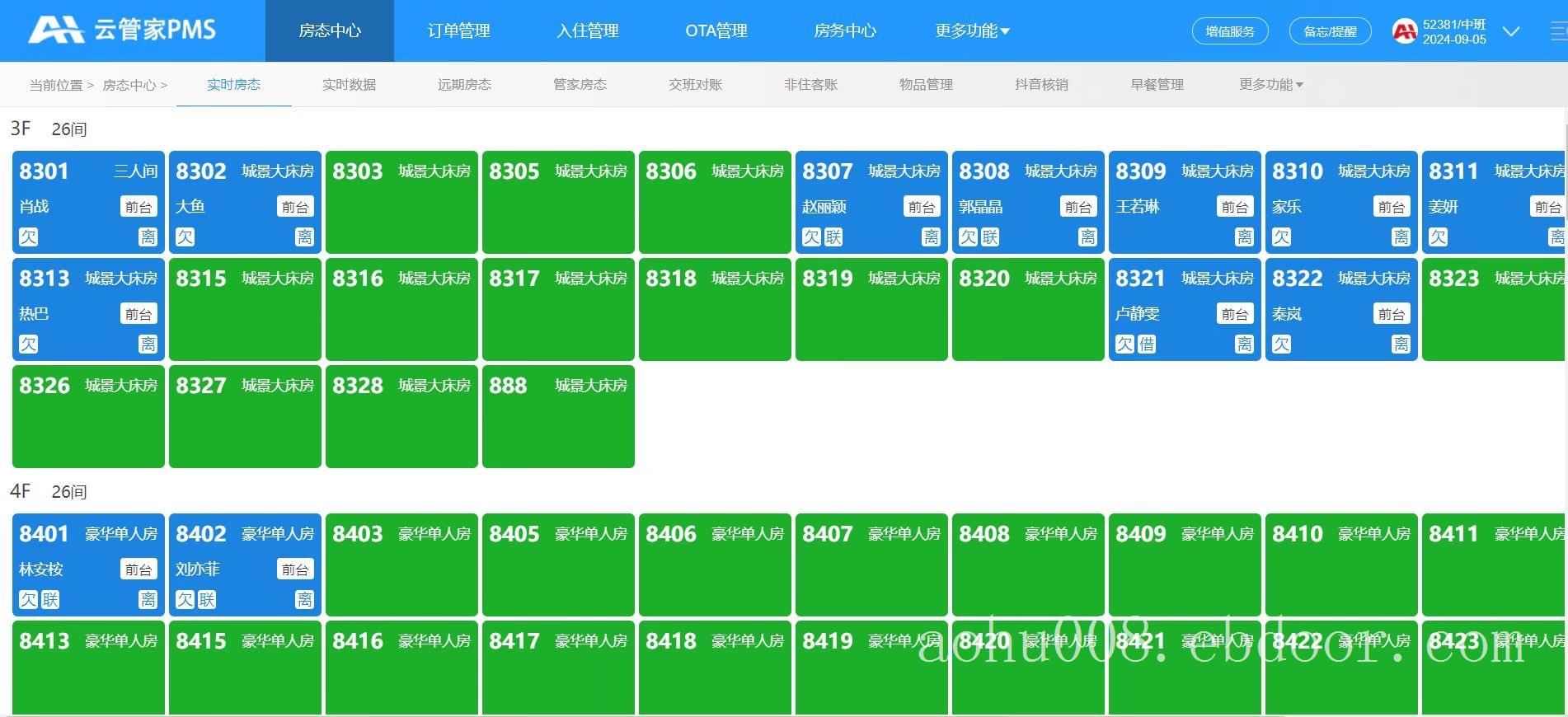Viewport: 1568px width, 717px height.
Task: Click guest name 林安桉 in room 8401
Action: [41, 569]
